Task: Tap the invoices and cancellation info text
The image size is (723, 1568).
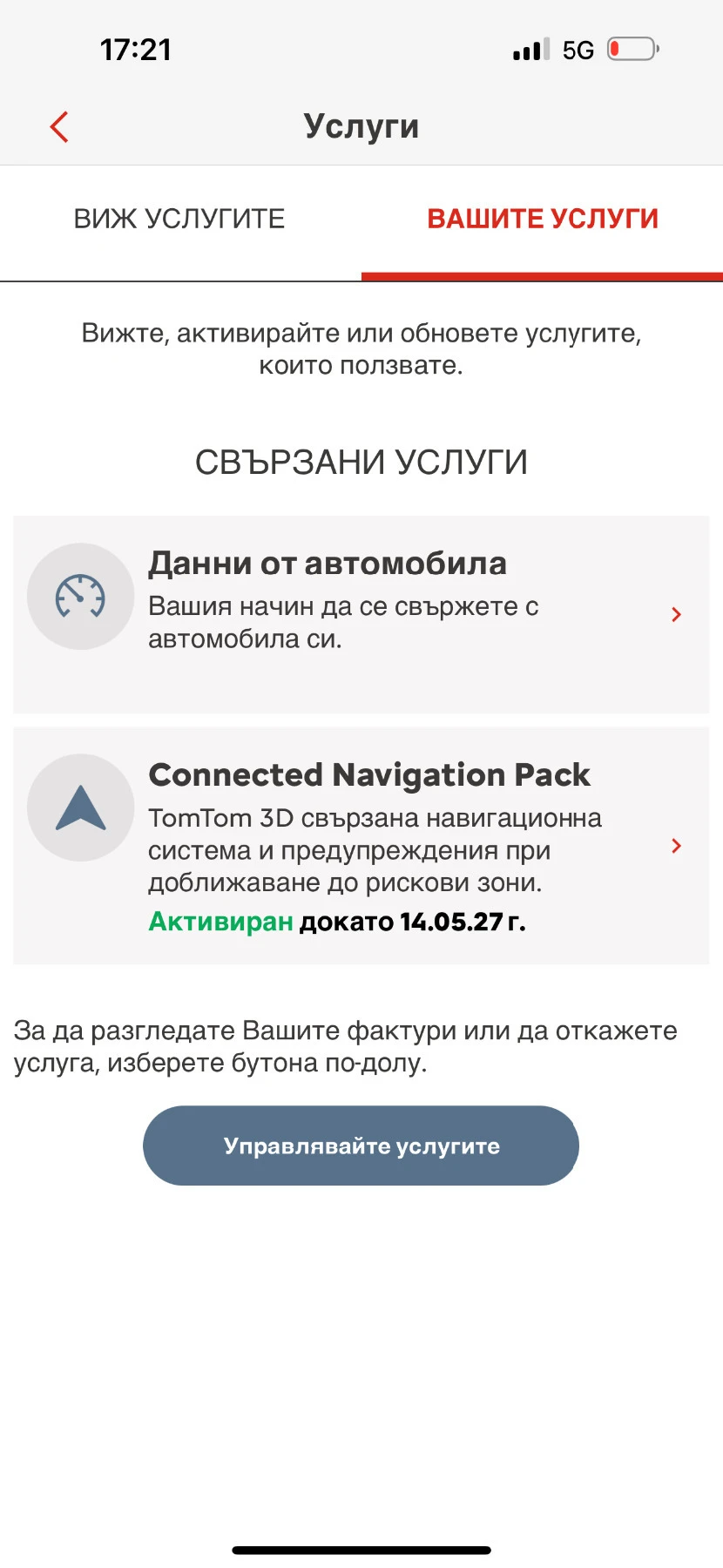Action: pyautogui.click(x=345, y=1046)
